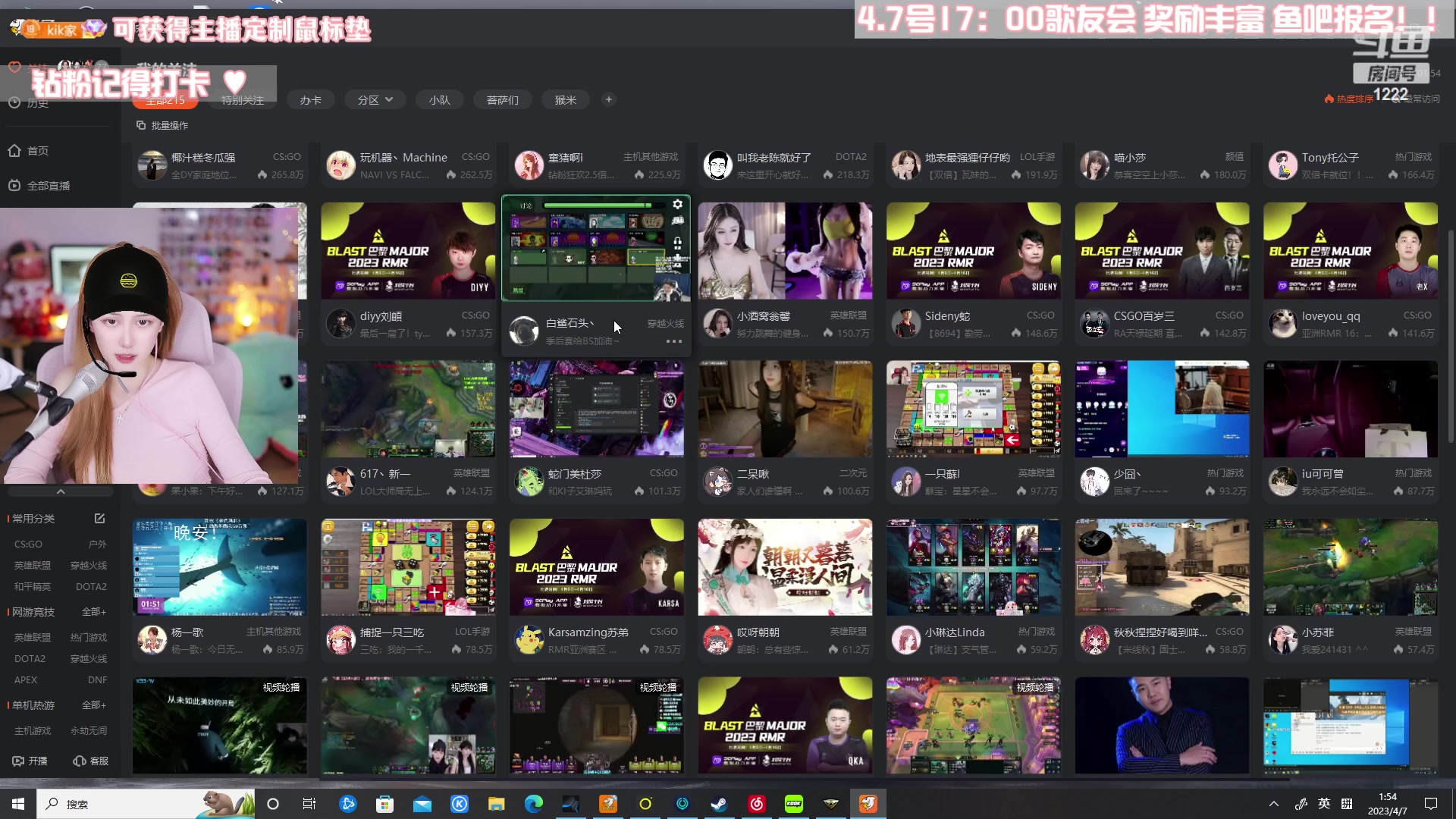This screenshot has width=1456, height=819.
Task: Open DNF category in sidebar
Action: click(97, 680)
